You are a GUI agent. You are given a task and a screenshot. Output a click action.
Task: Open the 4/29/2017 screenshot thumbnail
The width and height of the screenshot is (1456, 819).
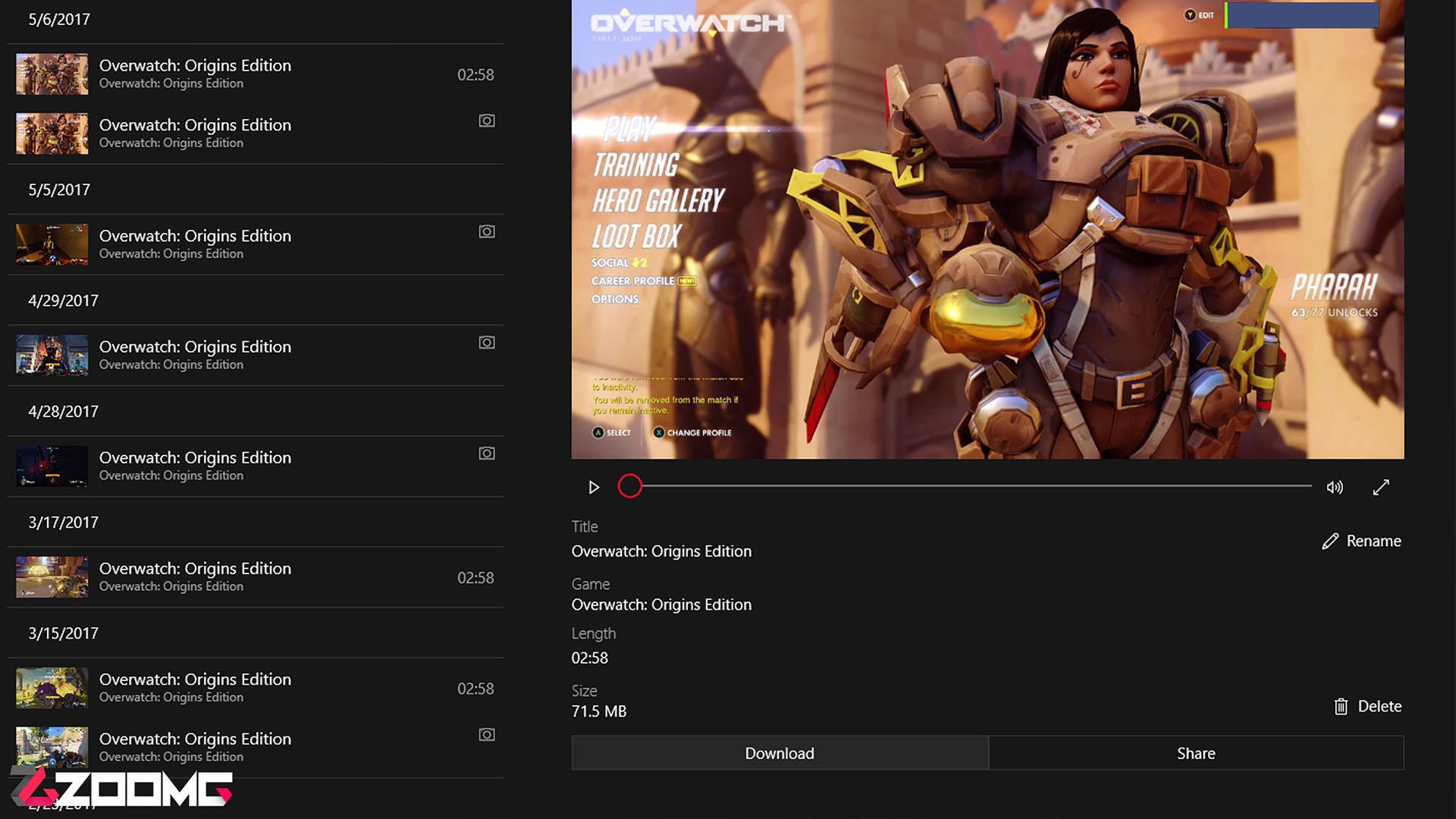click(x=52, y=355)
